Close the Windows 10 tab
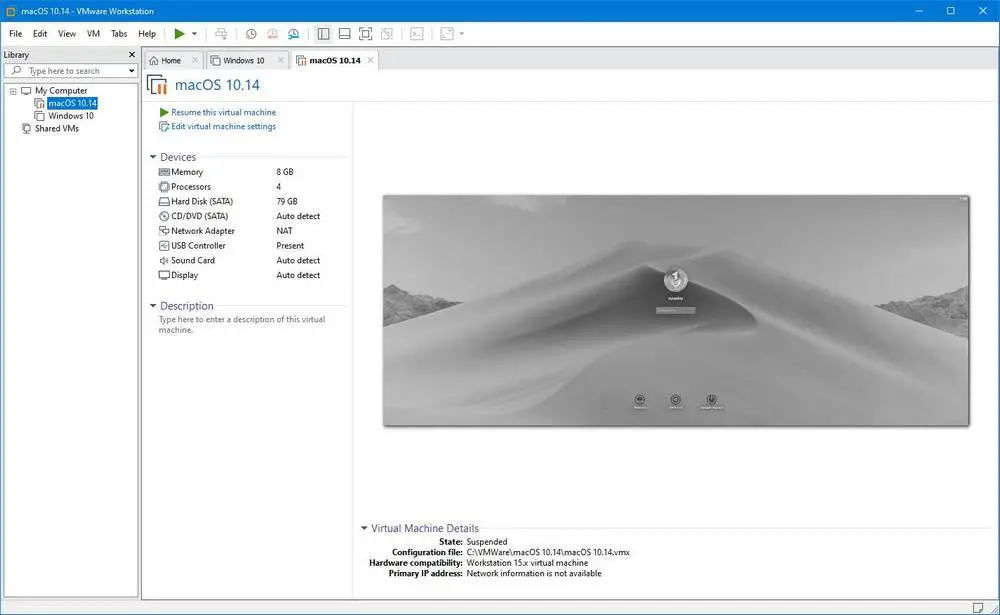The width and height of the screenshot is (1000, 615). click(x=280, y=60)
